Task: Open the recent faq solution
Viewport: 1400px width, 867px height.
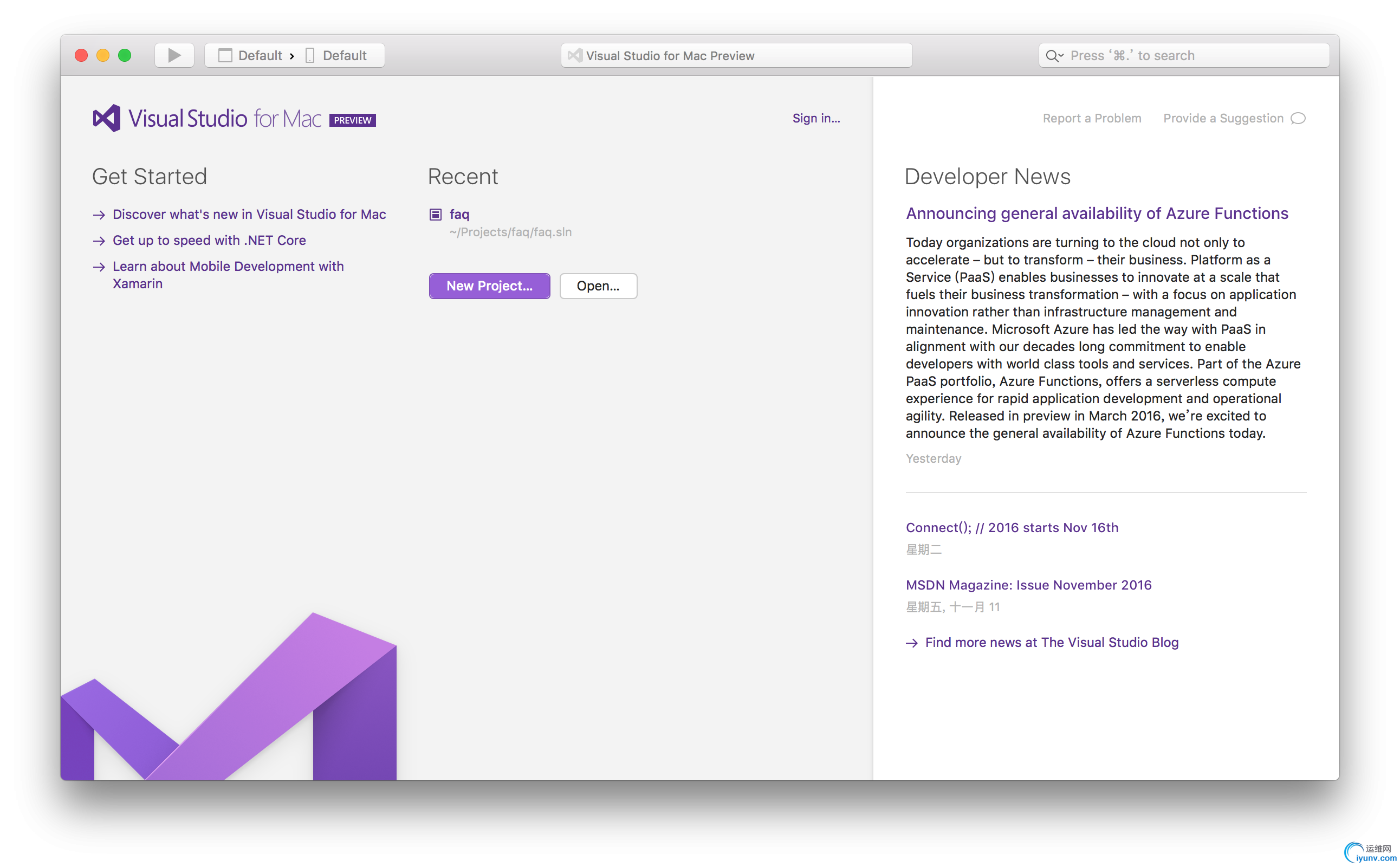Action: click(459, 215)
